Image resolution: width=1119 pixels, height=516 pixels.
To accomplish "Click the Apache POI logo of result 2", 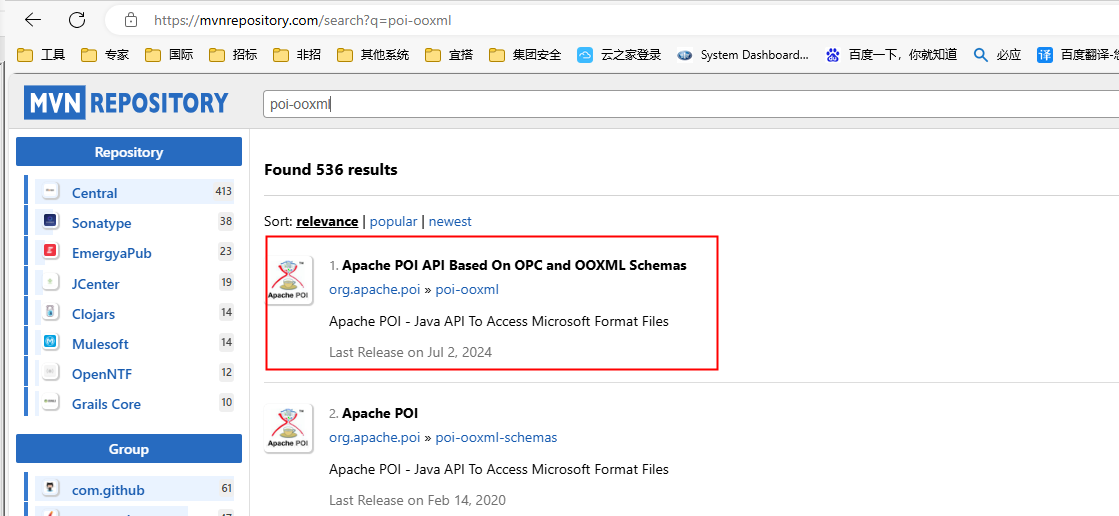I will [289, 428].
